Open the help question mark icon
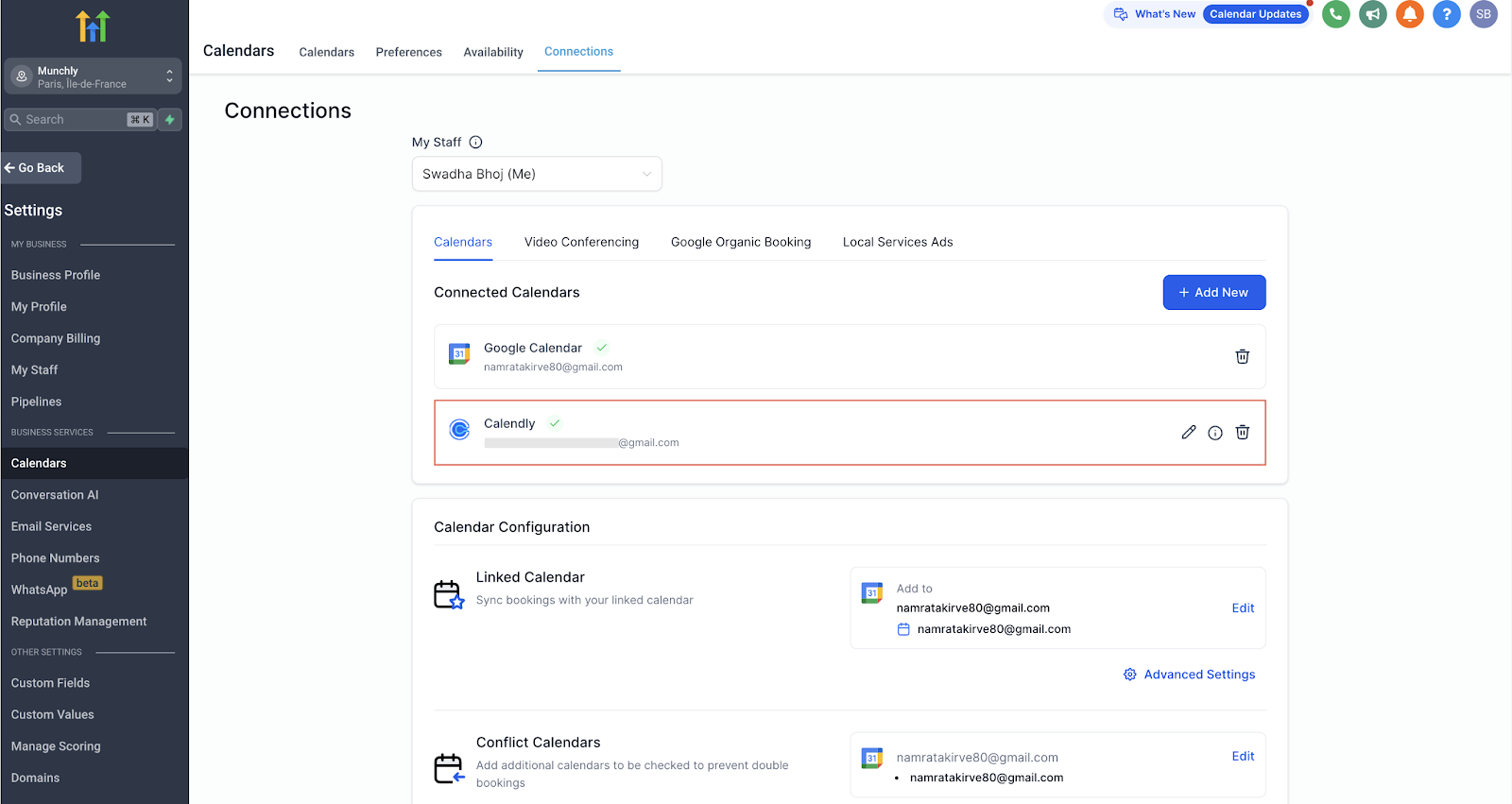 click(1446, 14)
